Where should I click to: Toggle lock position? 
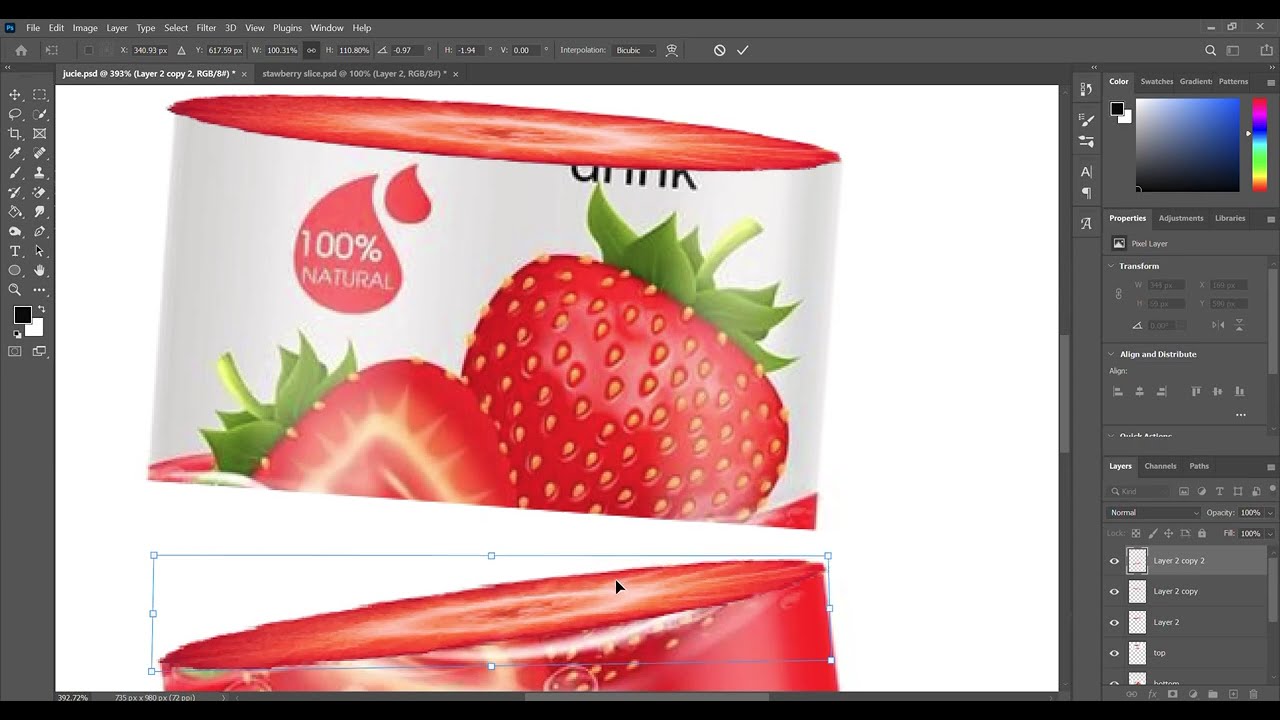coord(1170,533)
